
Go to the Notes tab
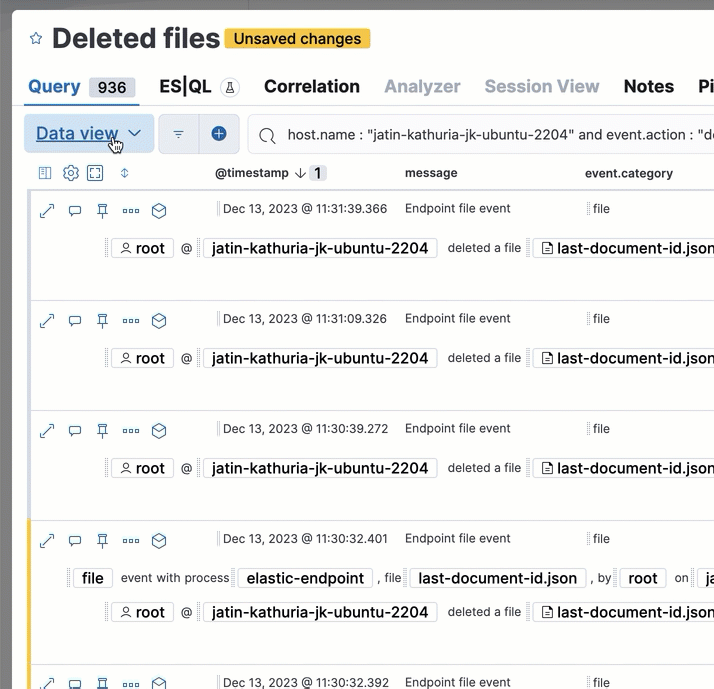point(648,87)
